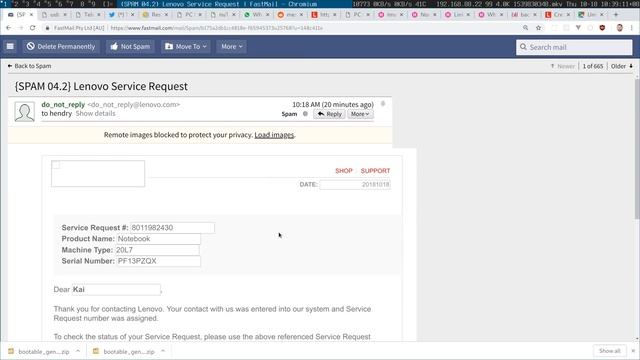
Task: Toggle unread dot next to Spam label
Action: [x=305, y=114]
